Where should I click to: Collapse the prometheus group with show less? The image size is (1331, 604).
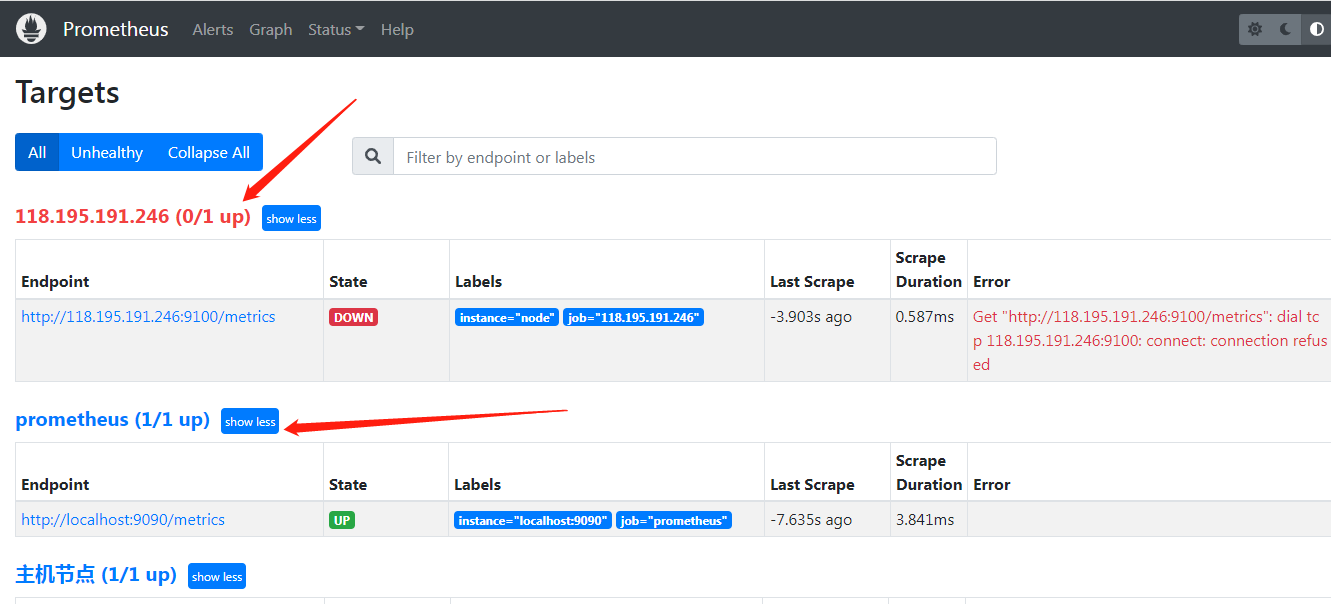tap(250, 421)
